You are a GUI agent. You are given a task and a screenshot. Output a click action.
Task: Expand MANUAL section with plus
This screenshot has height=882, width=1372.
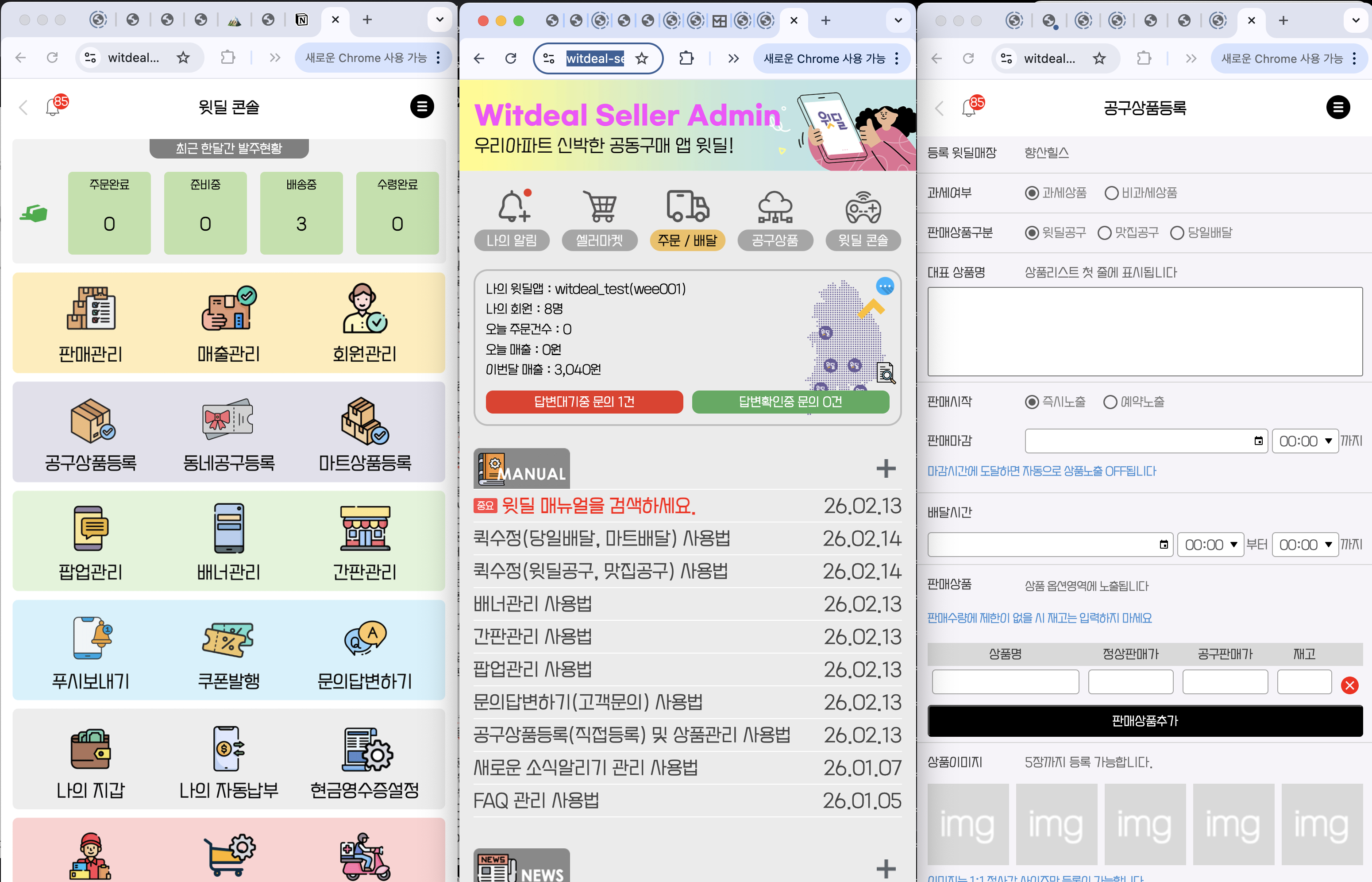[x=886, y=468]
